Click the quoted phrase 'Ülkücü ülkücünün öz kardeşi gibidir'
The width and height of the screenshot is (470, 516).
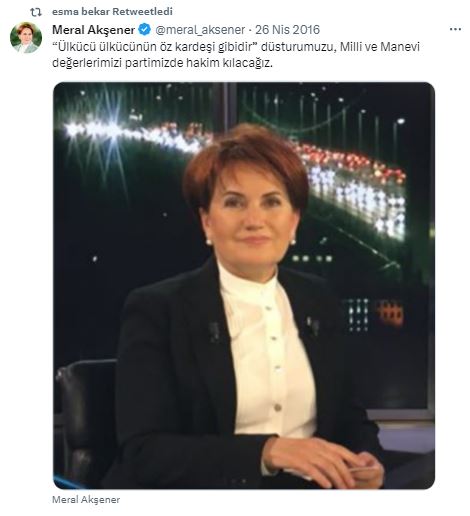pyautogui.click(x=156, y=47)
